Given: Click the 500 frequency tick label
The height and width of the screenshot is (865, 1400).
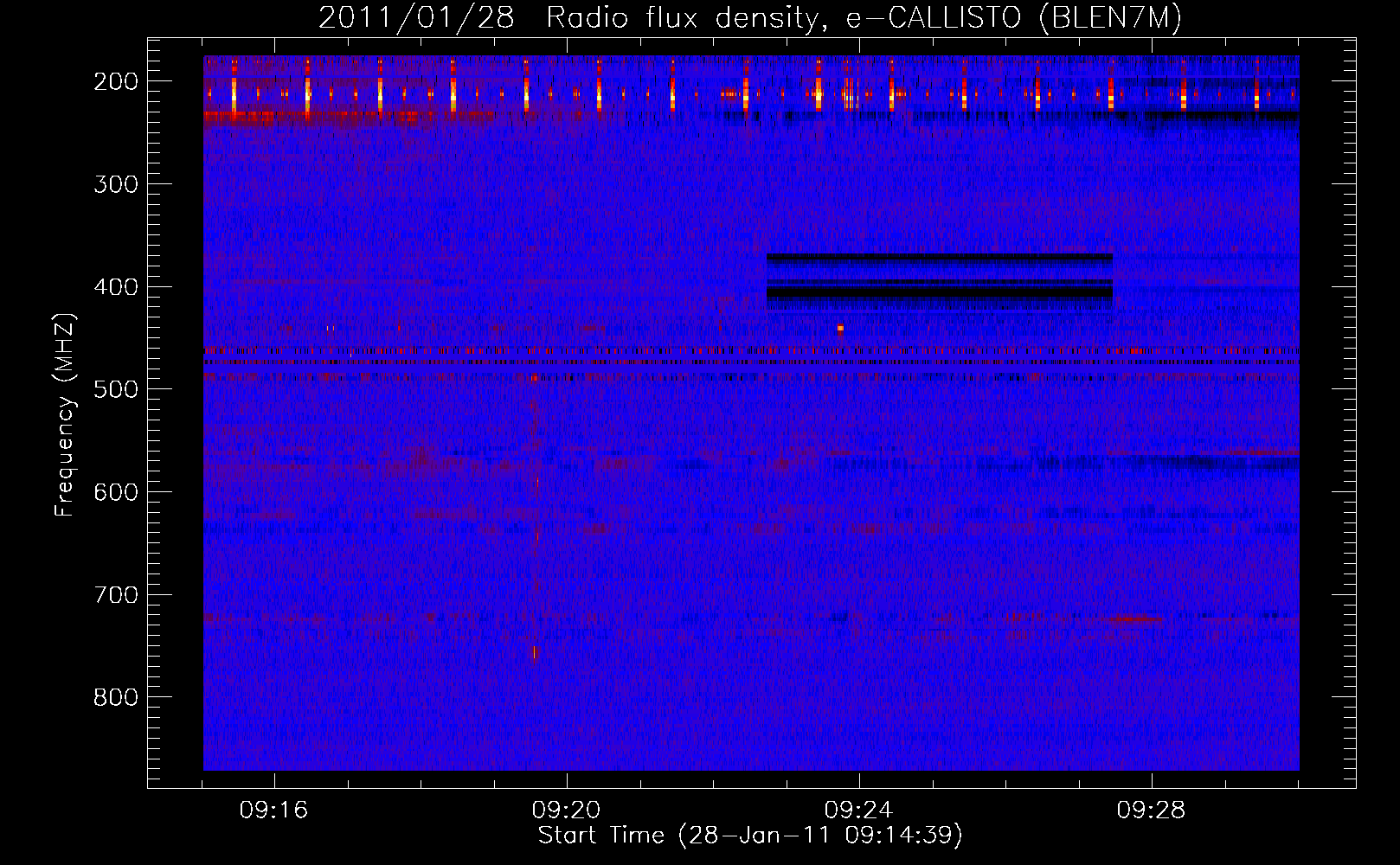Looking at the screenshot, I should point(115,389).
